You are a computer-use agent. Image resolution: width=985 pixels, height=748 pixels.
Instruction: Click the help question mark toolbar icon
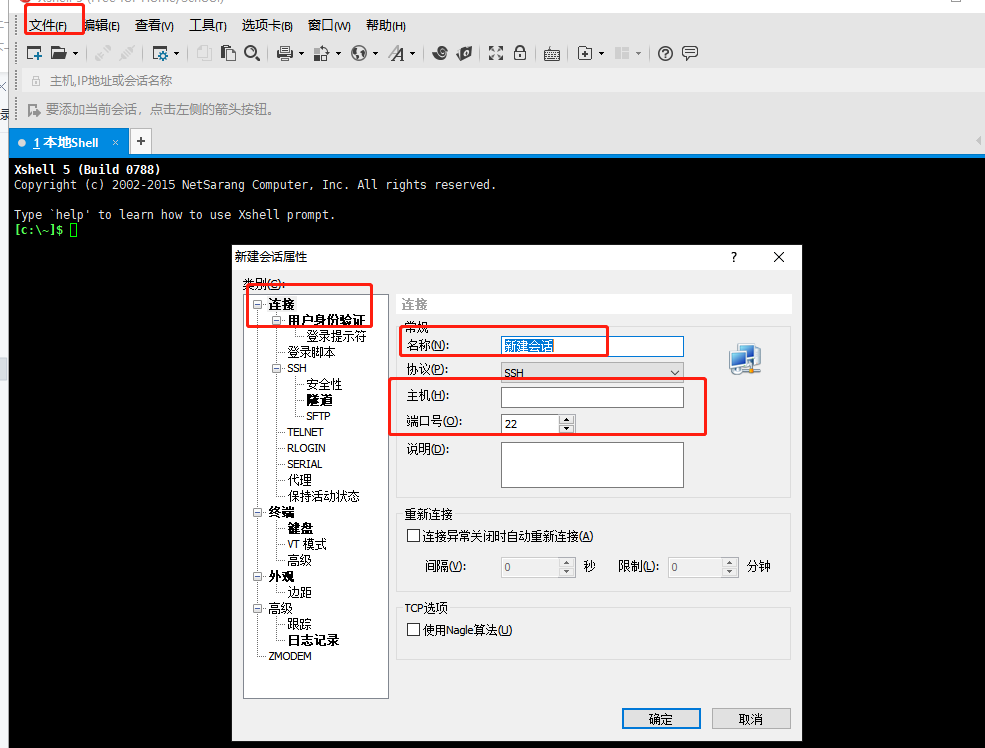(665, 53)
